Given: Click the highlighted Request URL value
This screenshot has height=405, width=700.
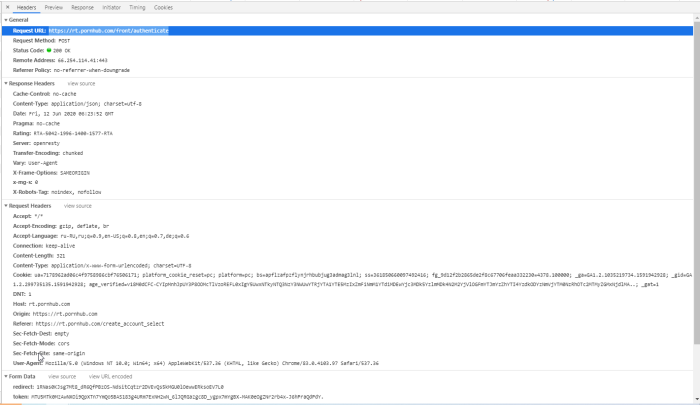Looking at the screenshot, I should [108, 31].
